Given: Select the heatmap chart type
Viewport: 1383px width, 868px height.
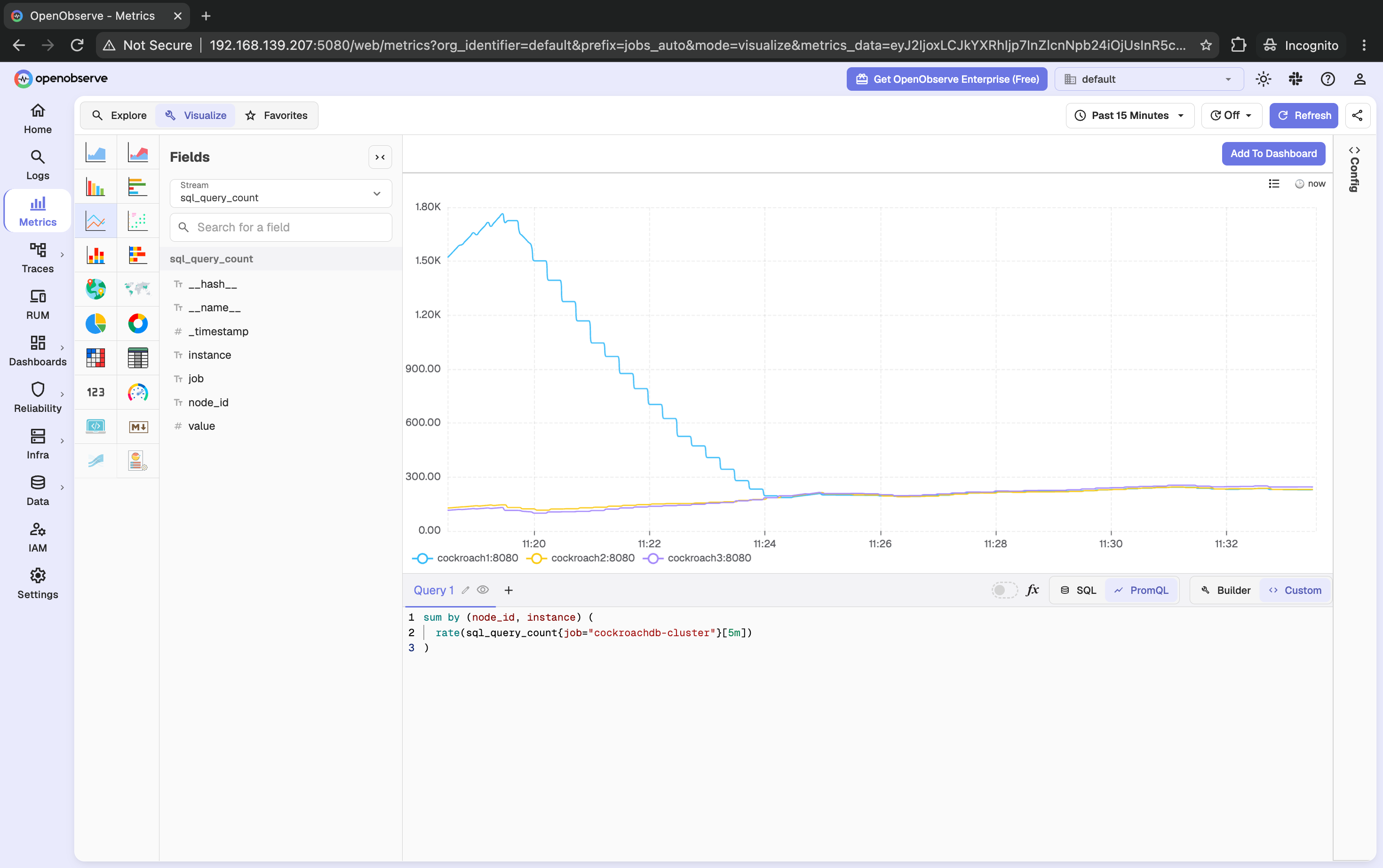Looking at the screenshot, I should 95,358.
